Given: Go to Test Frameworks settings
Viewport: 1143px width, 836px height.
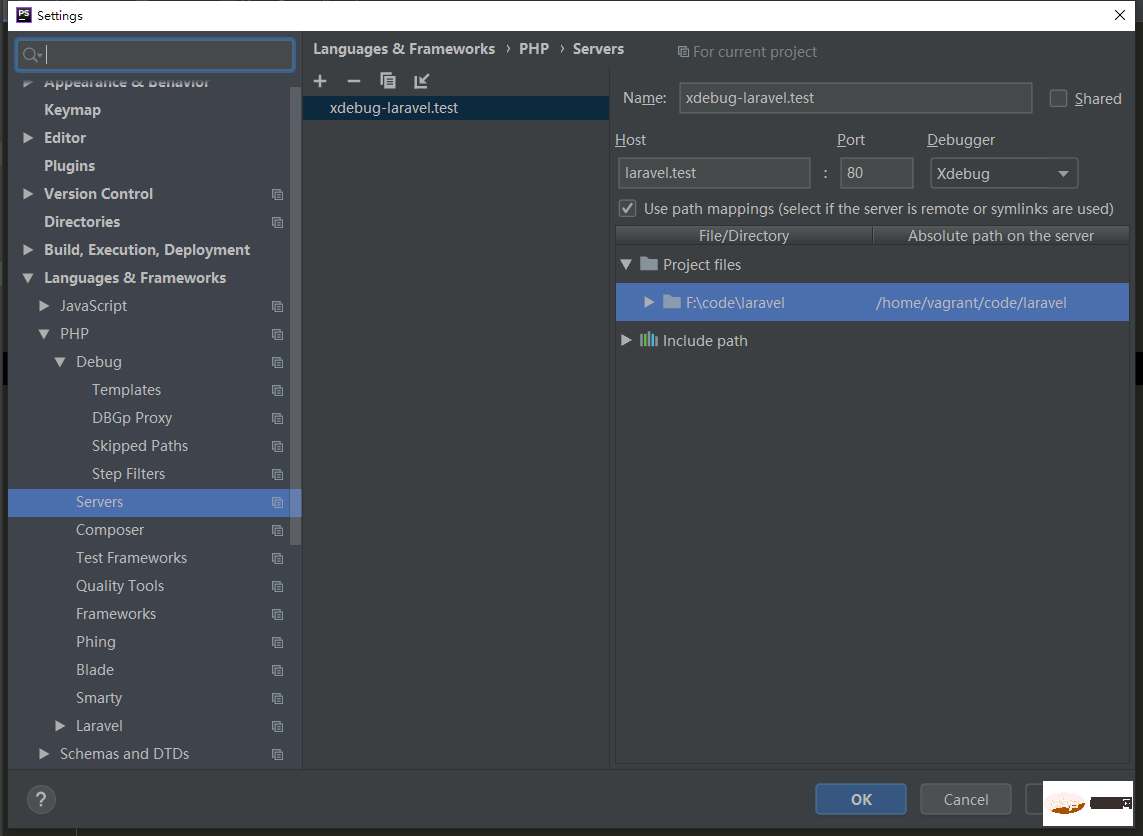Looking at the screenshot, I should pos(131,558).
